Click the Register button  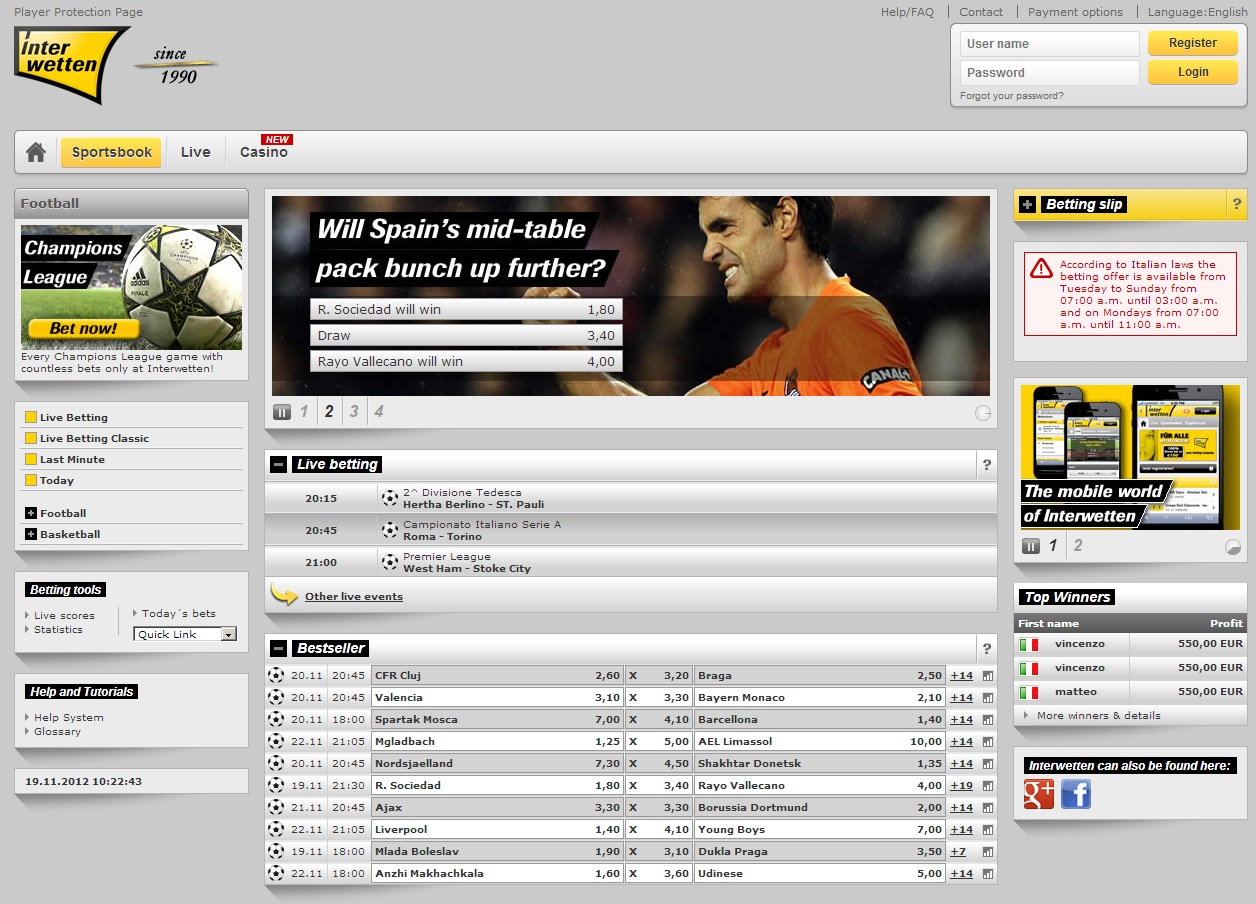1192,43
